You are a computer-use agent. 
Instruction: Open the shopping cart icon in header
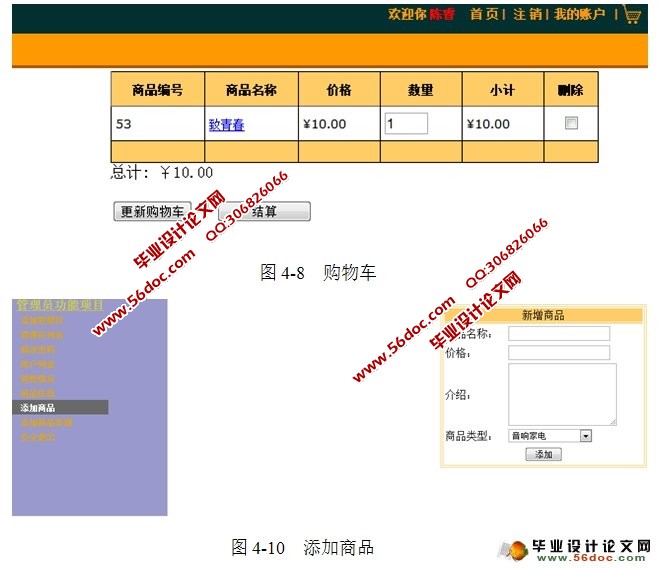(631, 15)
